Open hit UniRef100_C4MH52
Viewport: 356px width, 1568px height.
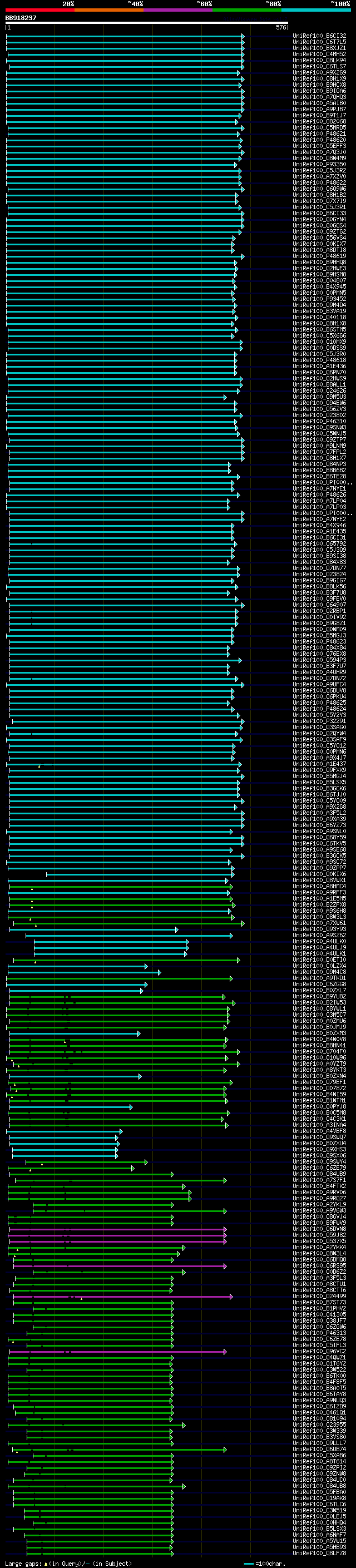(319, 54)
